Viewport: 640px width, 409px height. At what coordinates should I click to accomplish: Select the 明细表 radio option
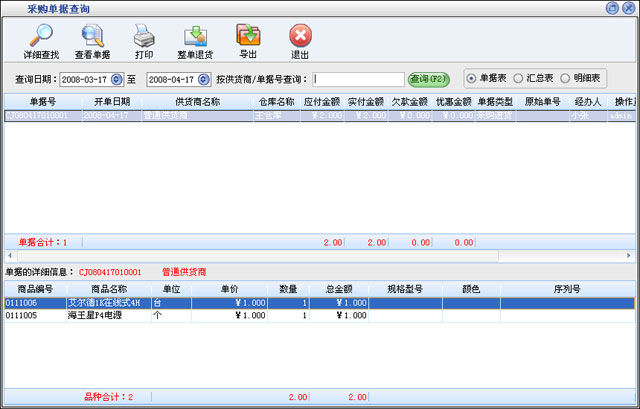[x=566, y=78]
